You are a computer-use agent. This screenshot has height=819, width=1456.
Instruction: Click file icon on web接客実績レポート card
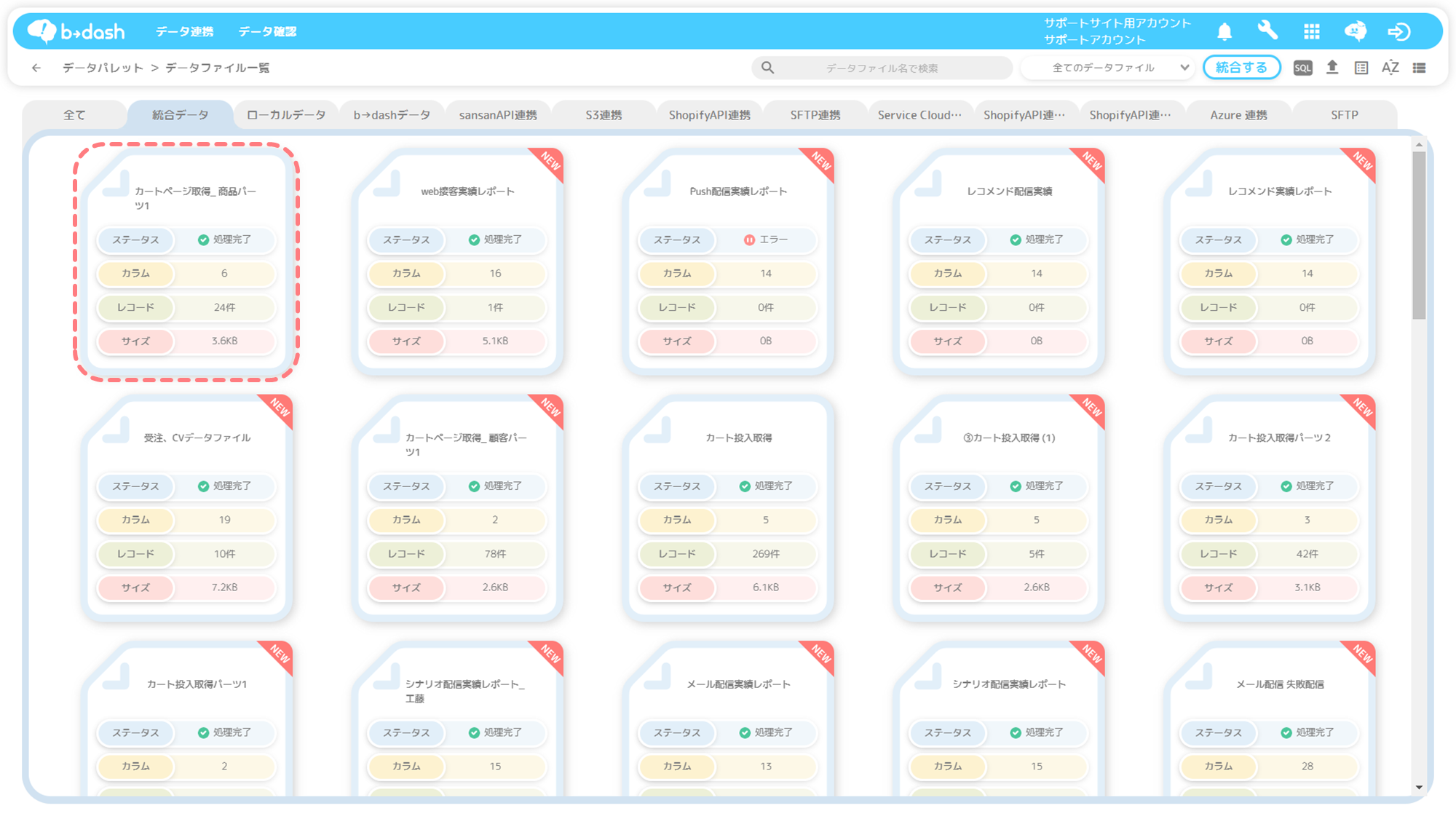point(386,183)
